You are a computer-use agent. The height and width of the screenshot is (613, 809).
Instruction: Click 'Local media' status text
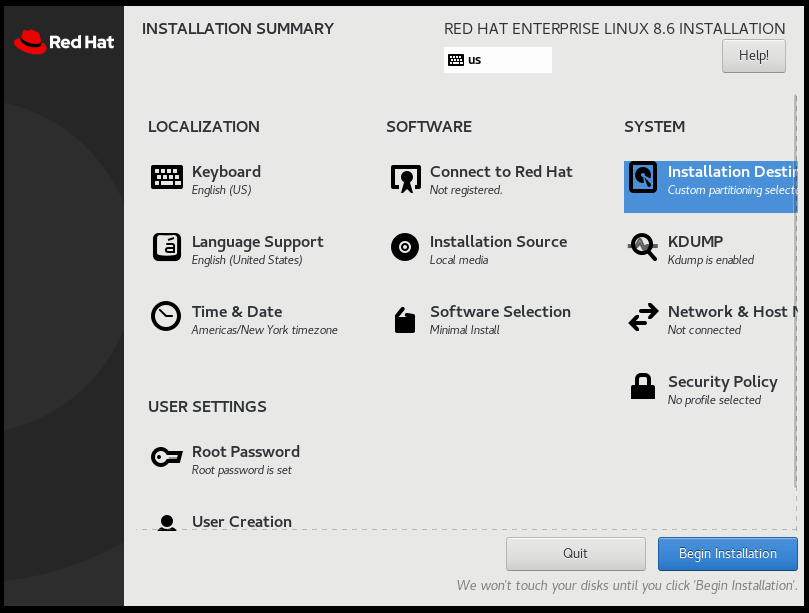tap(459, 260)
